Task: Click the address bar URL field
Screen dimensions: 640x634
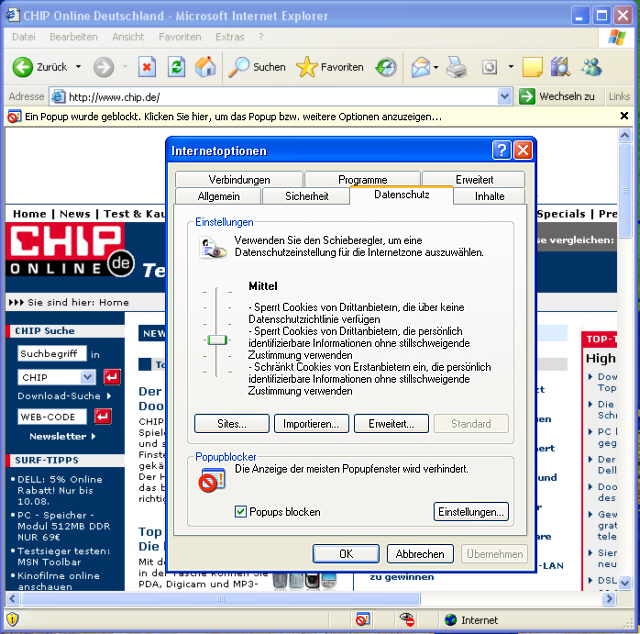Action: click(x=273, y=97)
